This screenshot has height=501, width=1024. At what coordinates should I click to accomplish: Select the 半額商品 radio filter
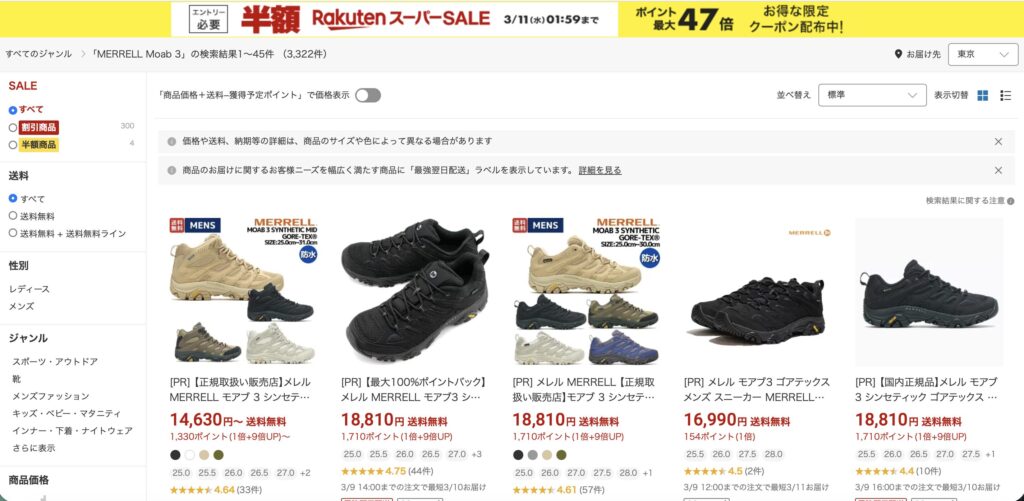[12, 145]
